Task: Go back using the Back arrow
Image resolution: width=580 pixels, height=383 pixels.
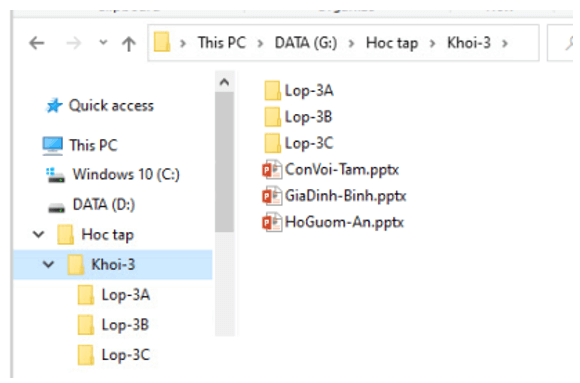Action: pyautogui.click(x=37, y=43)
